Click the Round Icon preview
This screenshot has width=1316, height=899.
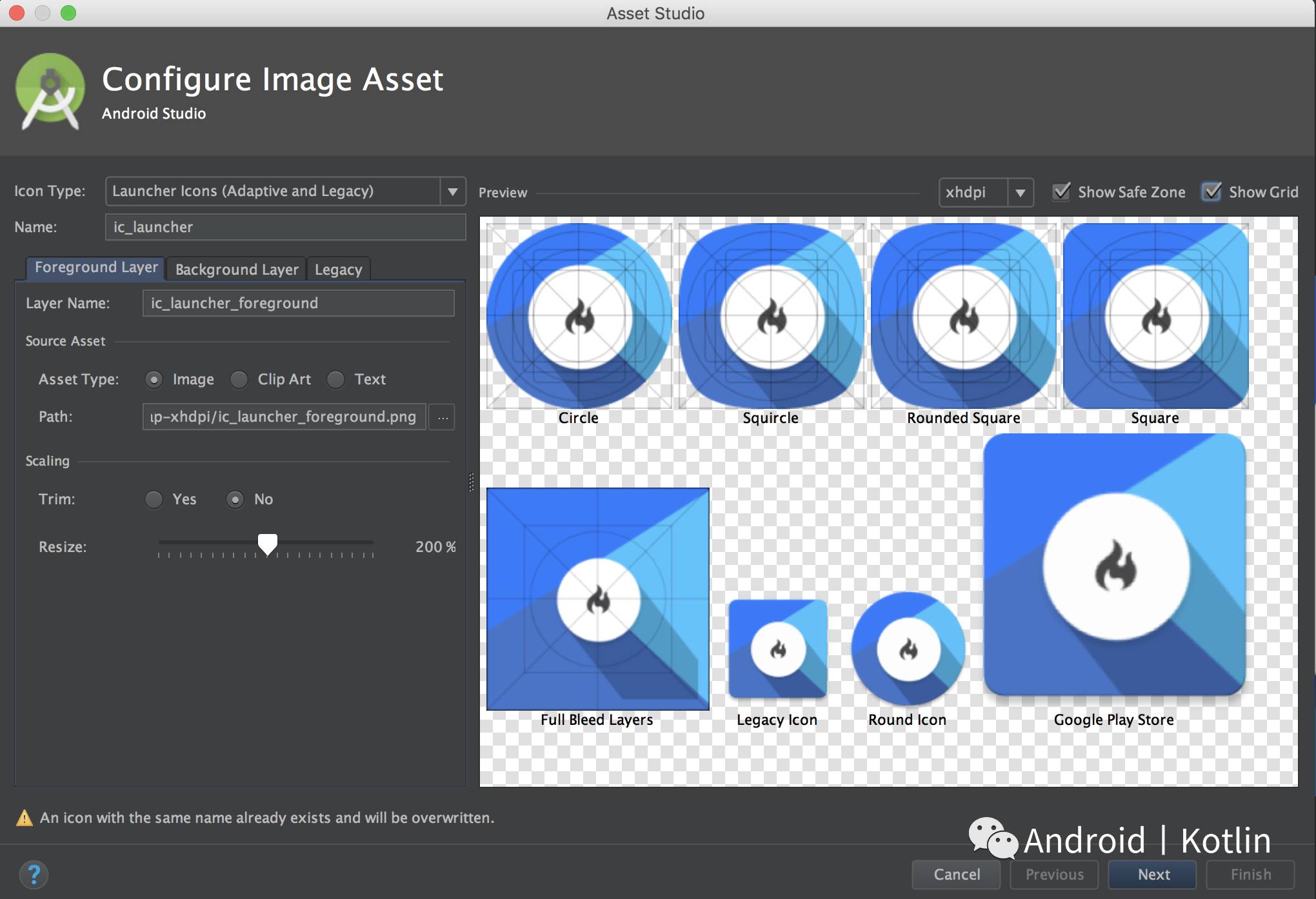tap(908, 648)
